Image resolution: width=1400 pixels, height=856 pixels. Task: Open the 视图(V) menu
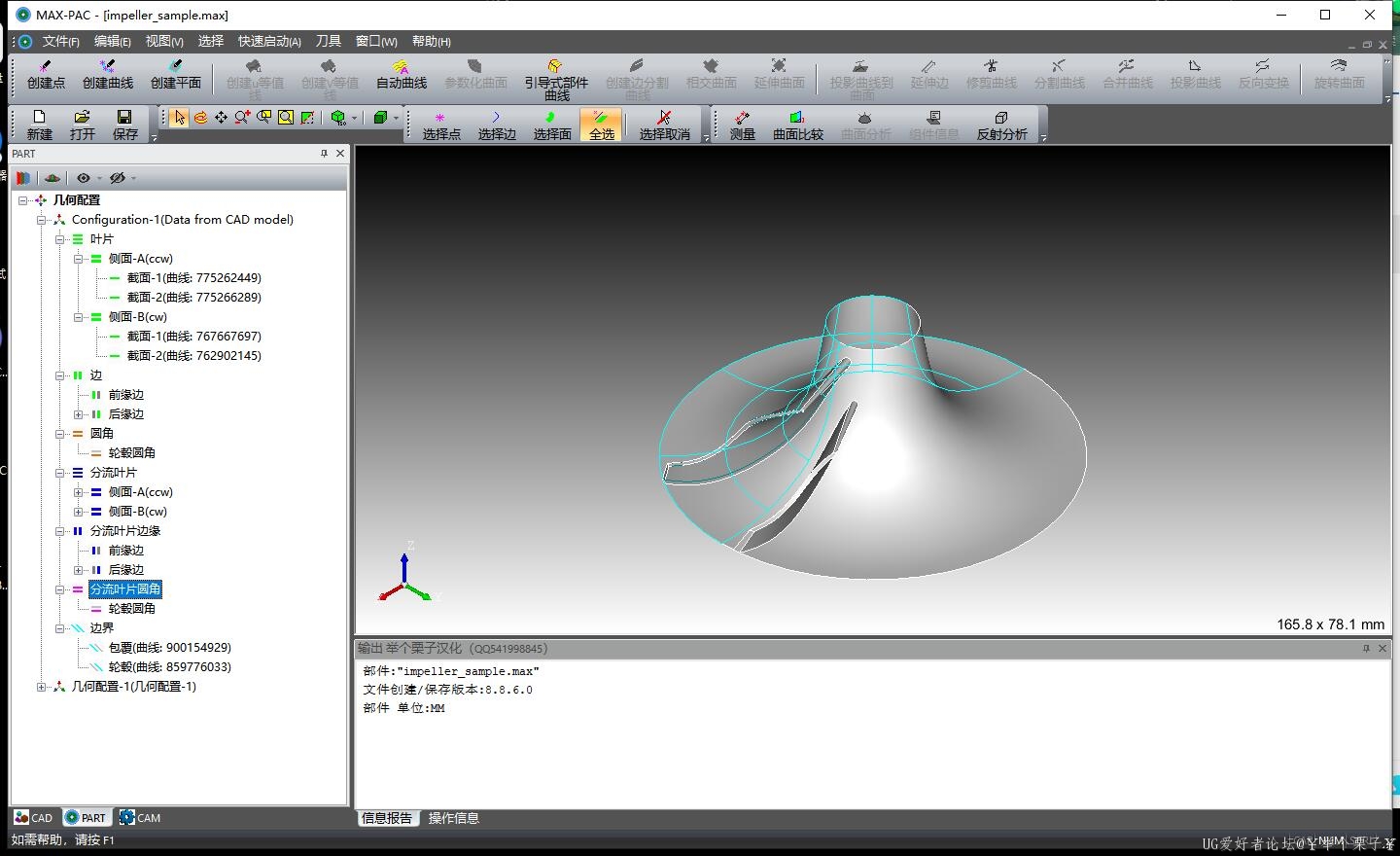(164, 41)
